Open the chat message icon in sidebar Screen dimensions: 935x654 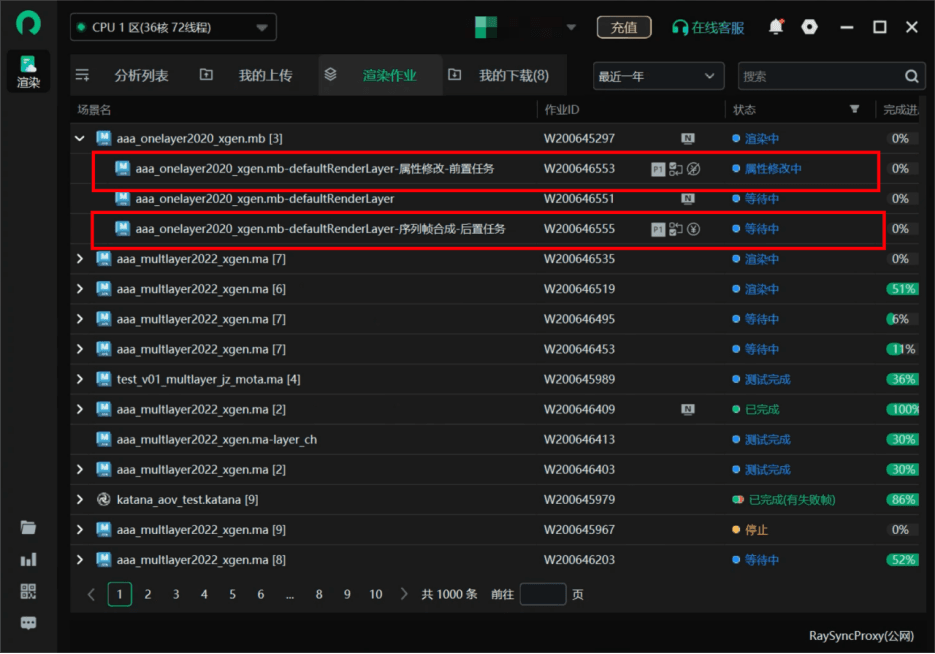28,623
